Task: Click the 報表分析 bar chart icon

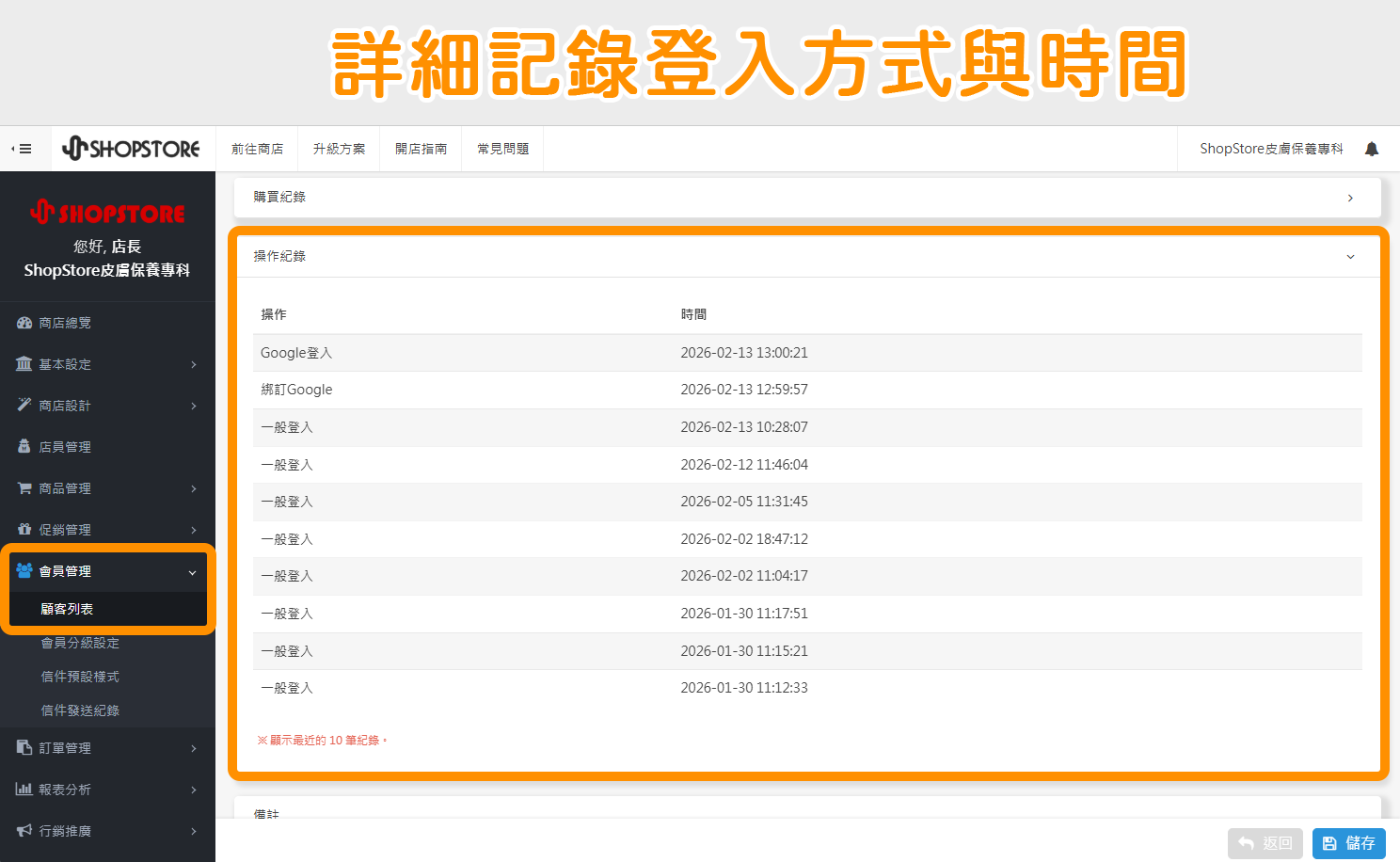Action: [24, 789]
